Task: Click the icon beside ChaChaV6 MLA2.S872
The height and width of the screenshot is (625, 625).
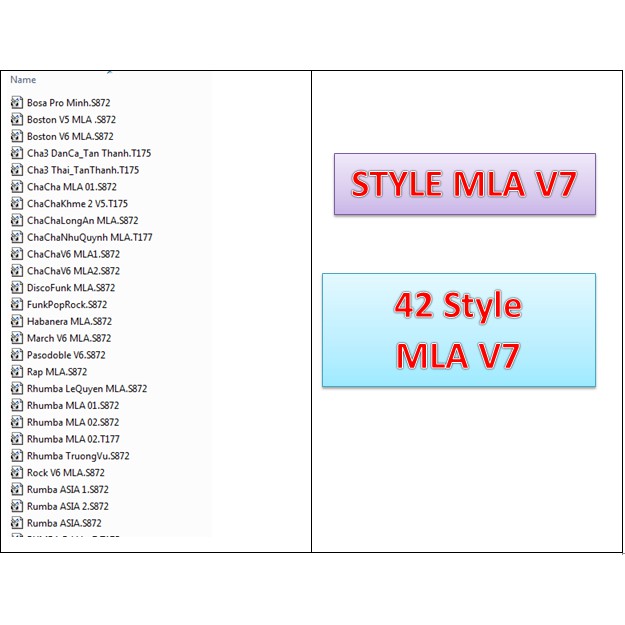Action: pyautogui.click(x=17, y=270)
